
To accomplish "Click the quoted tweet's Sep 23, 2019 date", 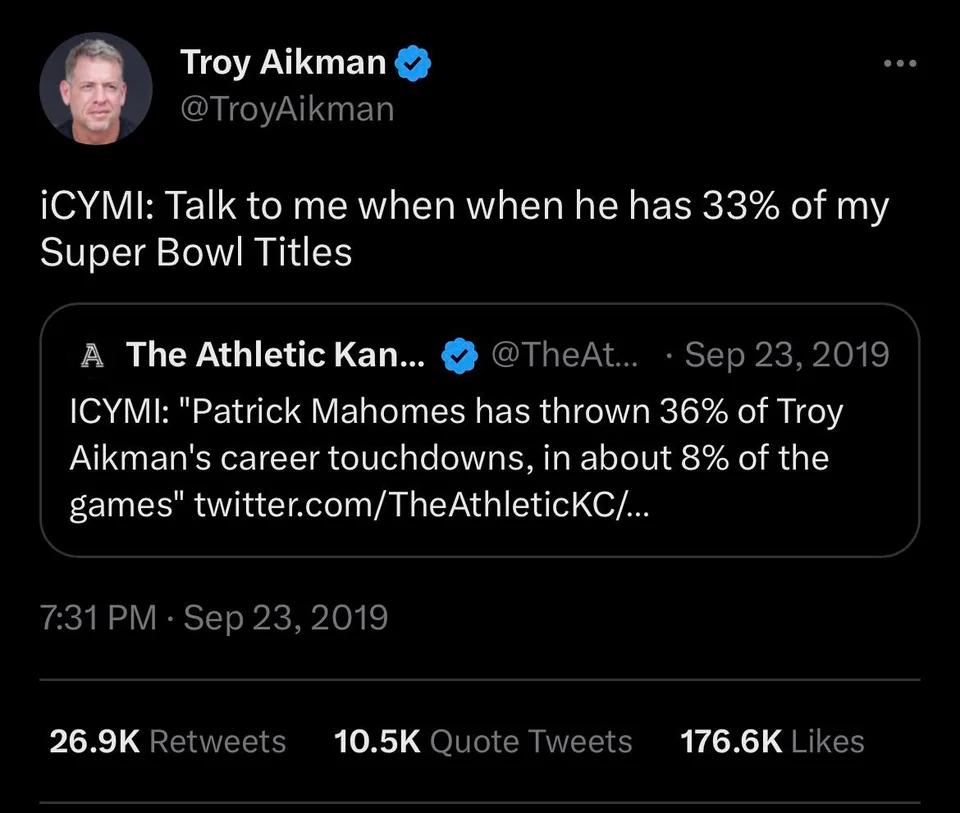I will click(x=787, y=354).
